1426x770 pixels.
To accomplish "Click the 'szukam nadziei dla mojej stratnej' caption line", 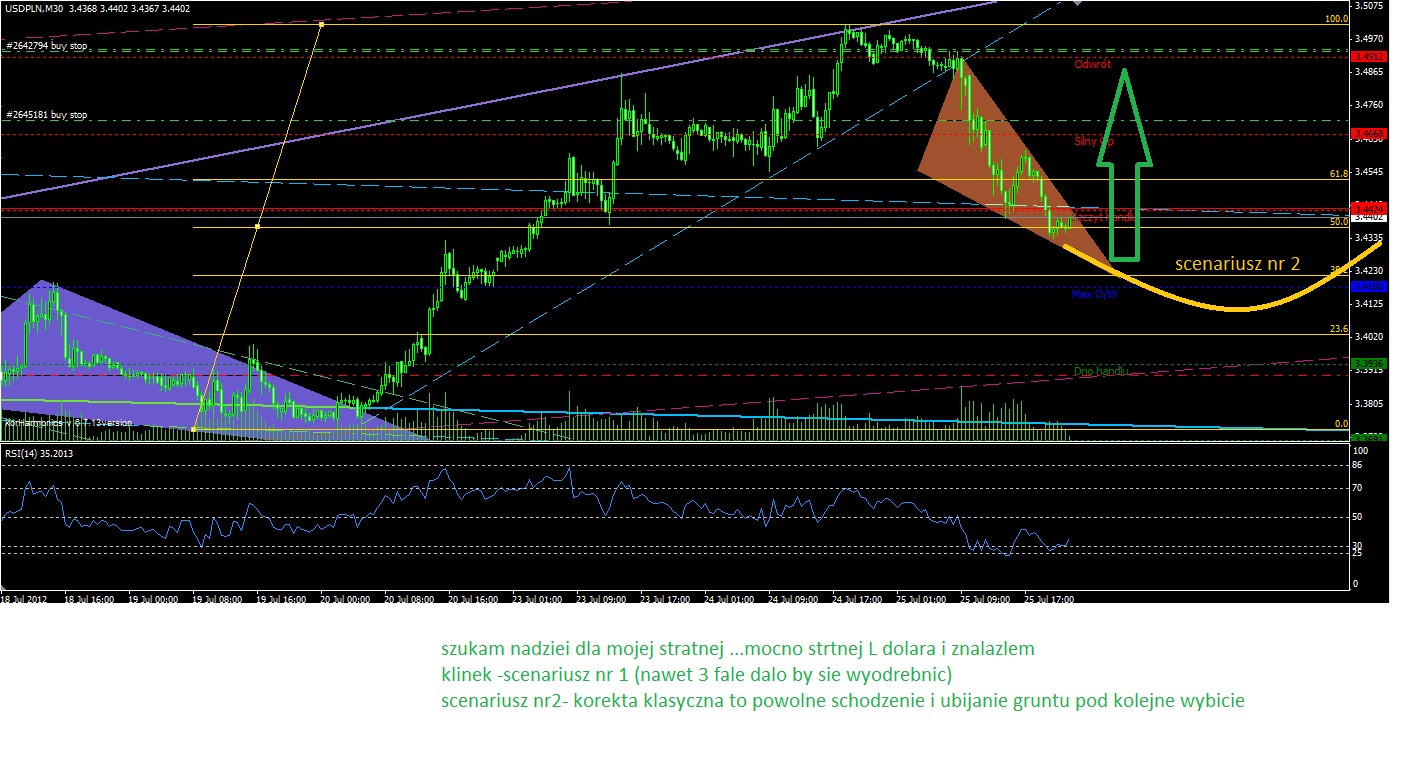I will (x=738, y=649).
